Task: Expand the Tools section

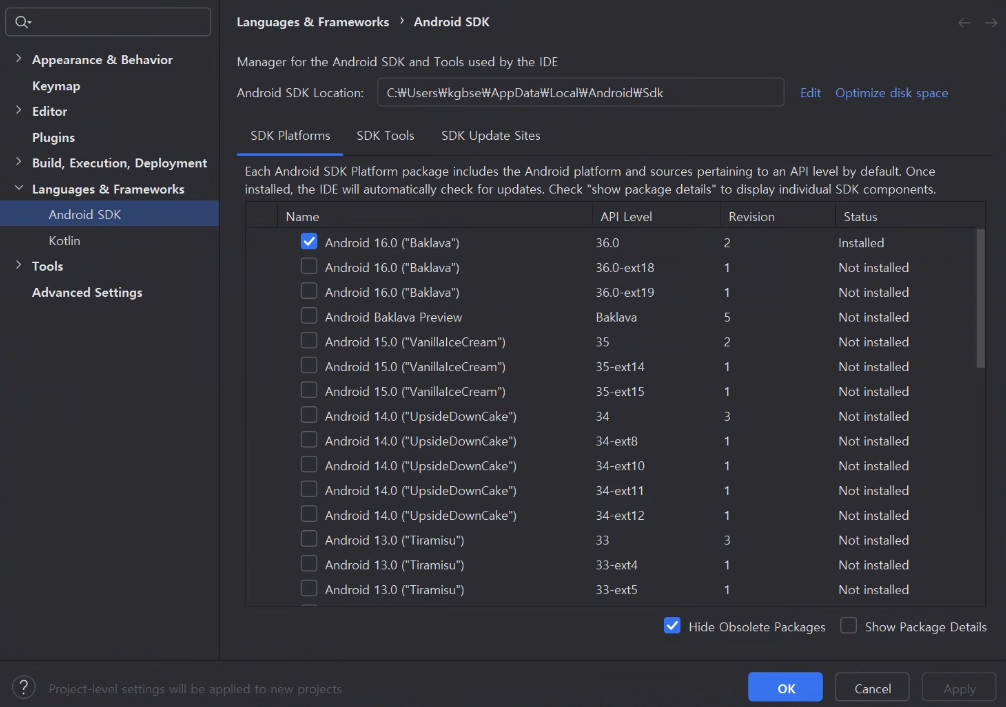Action: (19, 265)
